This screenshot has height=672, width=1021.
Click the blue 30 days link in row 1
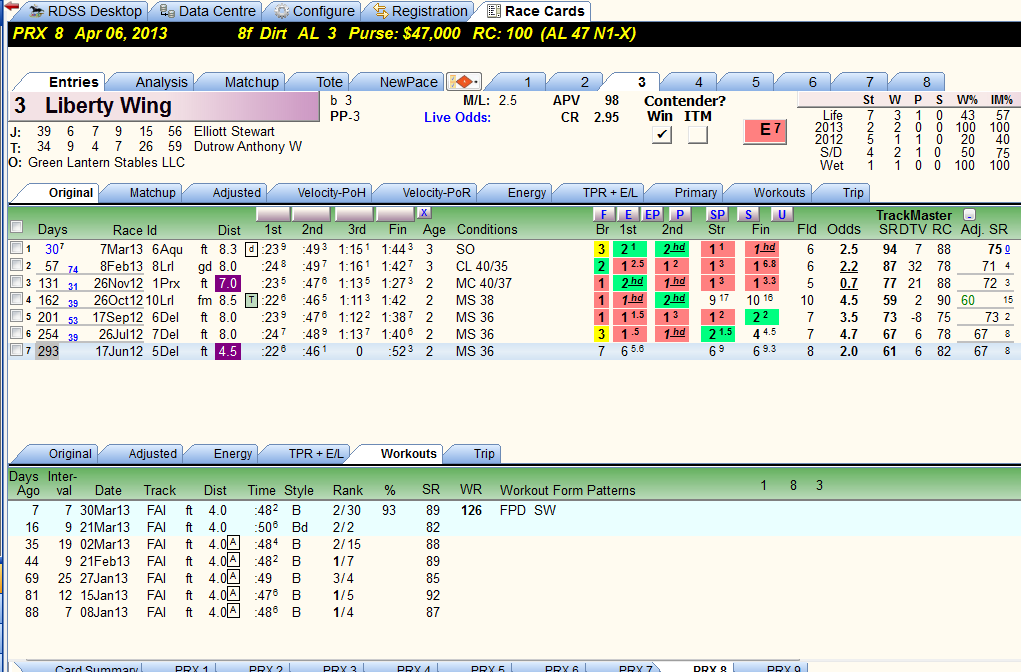pos(52,249)
